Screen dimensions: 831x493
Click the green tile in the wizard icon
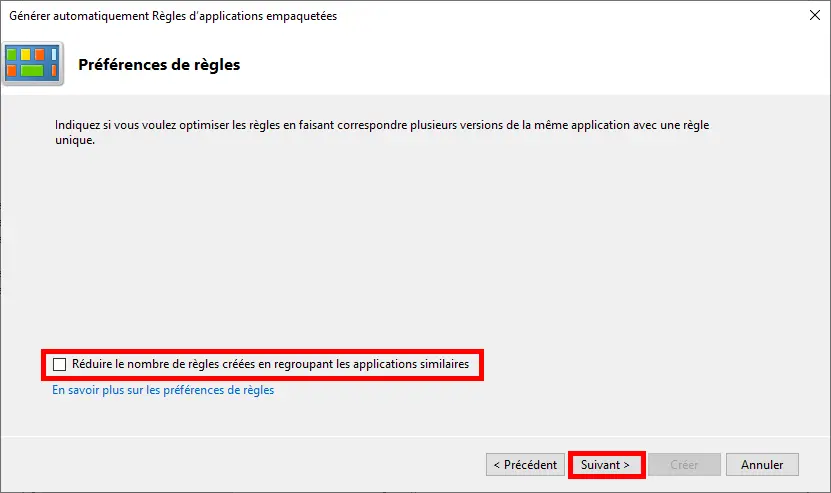32,71
